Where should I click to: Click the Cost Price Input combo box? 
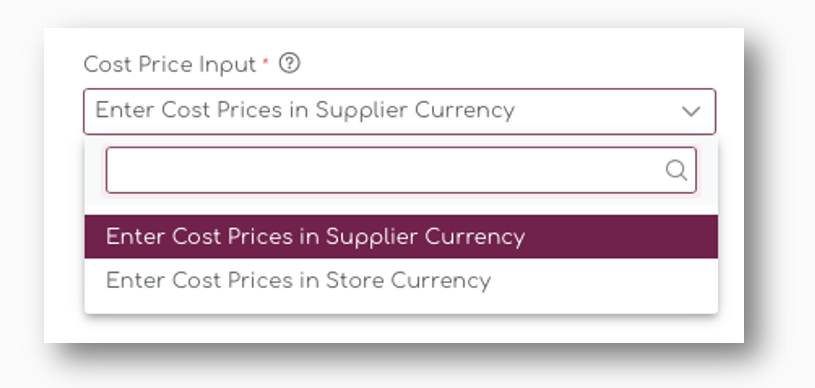pyautogui.click(x=400, y=111)
